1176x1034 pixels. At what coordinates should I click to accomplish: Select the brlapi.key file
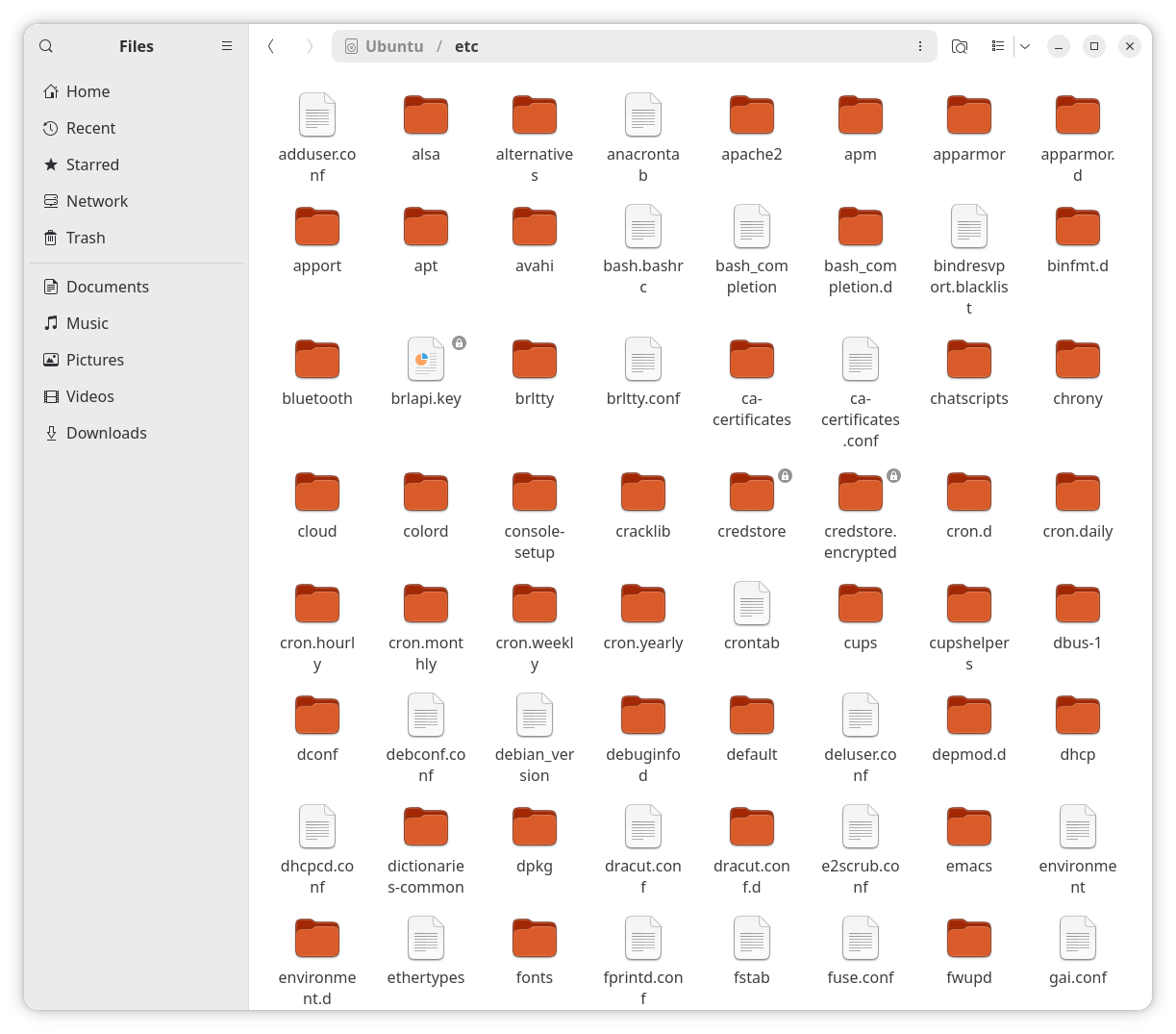click(x=426, y=361)
